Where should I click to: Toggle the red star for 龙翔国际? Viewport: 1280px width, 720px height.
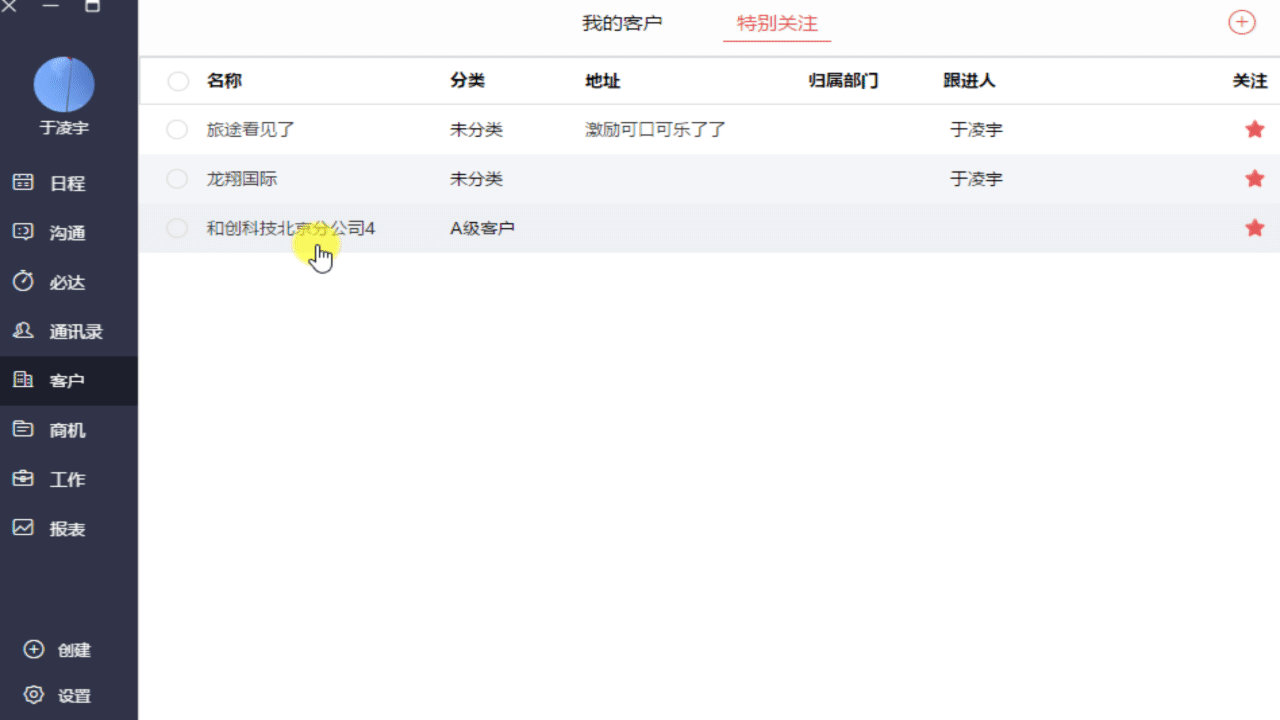(x=1254, y=179)
